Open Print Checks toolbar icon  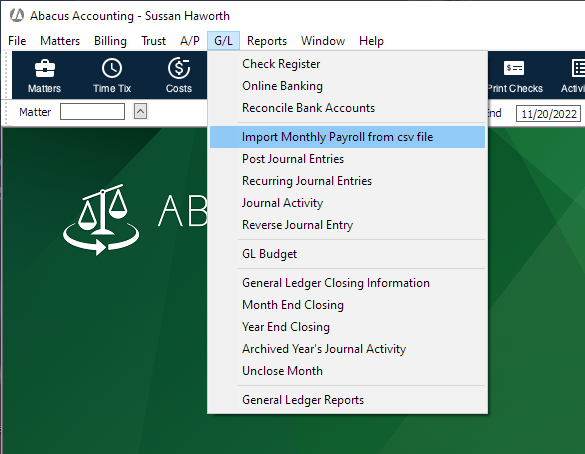coord(515,75)
